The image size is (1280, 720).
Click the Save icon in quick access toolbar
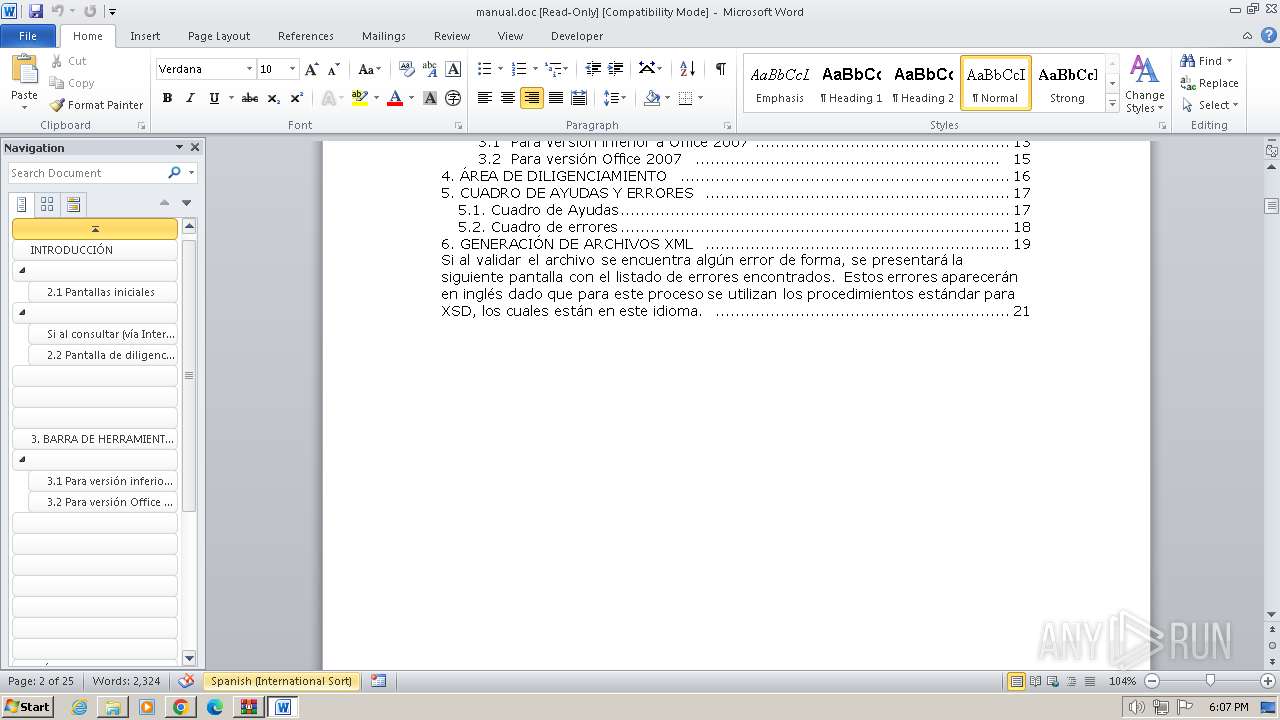36,11
